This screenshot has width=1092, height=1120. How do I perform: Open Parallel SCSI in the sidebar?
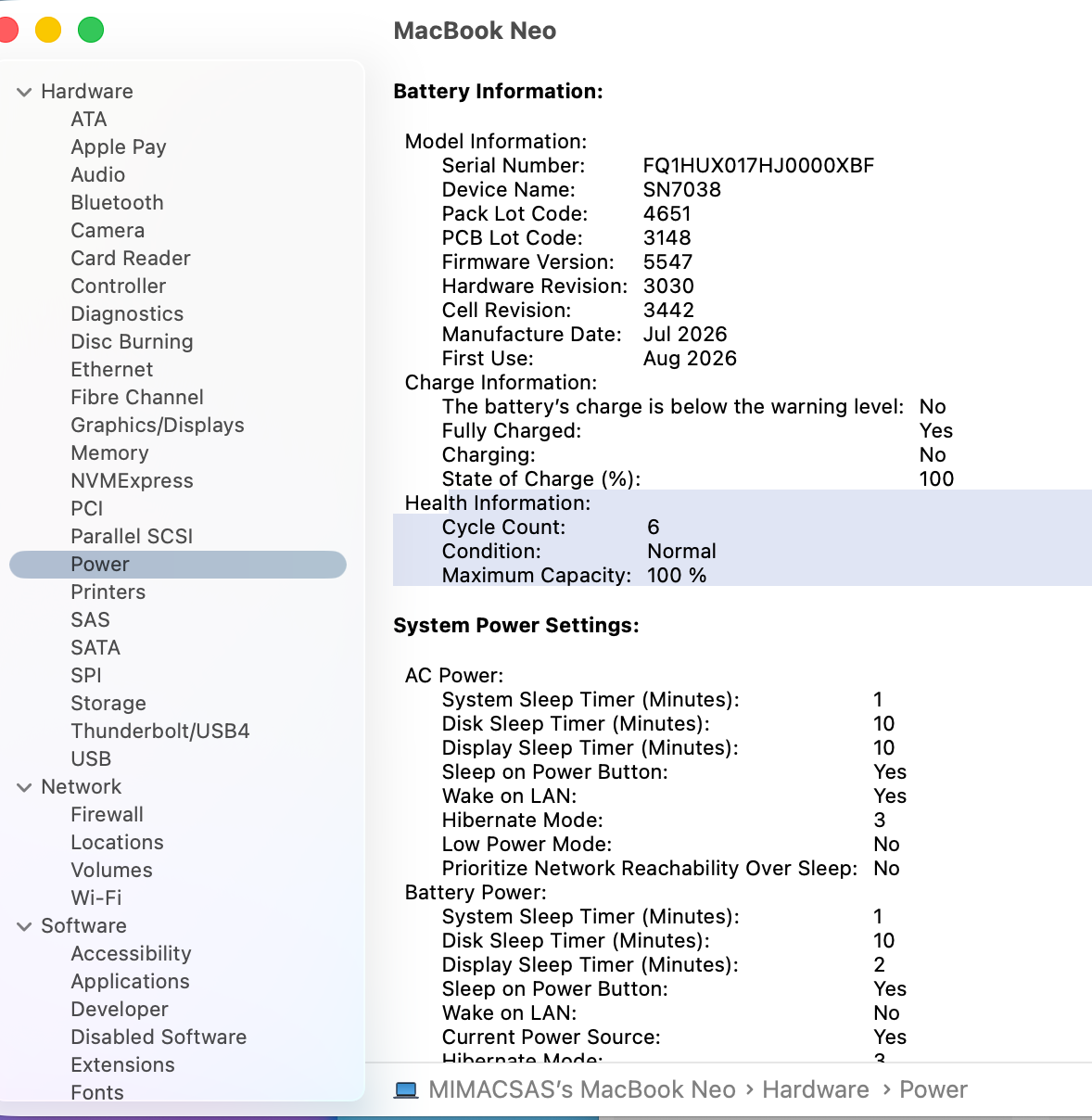pos(132,537)
